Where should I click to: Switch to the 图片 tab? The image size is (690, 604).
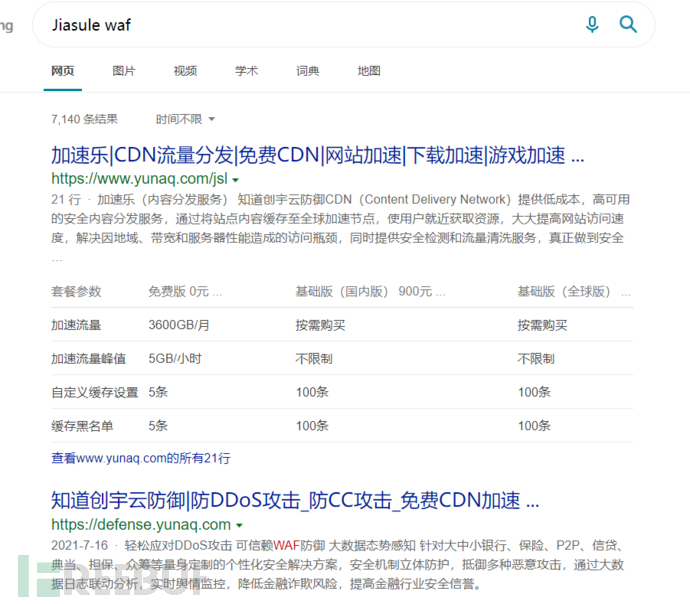coord(124,71)
